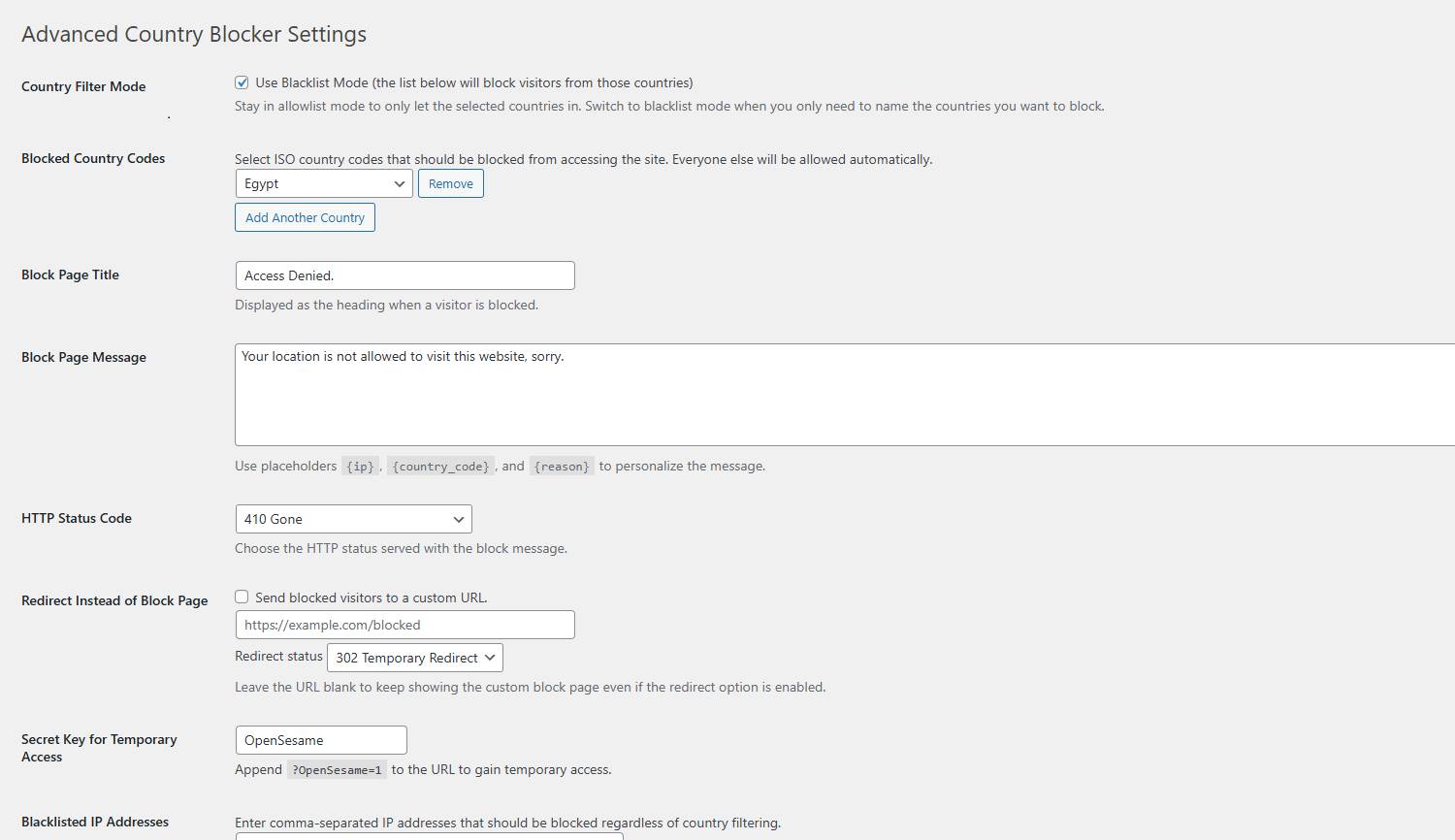Check Send blocked visitors to a custom URL
1455x840 pixels.
click(241, 597)
